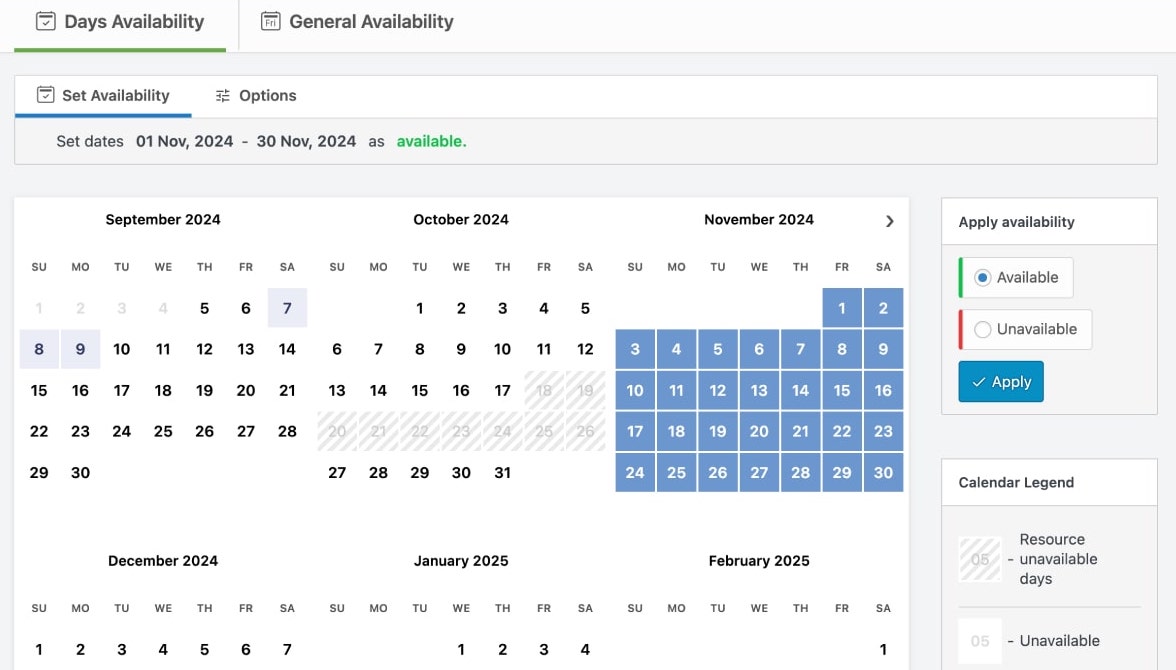Screen dimensions: 1176x670
Task: Click the Set Availability calendar icon
Action: tap(45, 95)
